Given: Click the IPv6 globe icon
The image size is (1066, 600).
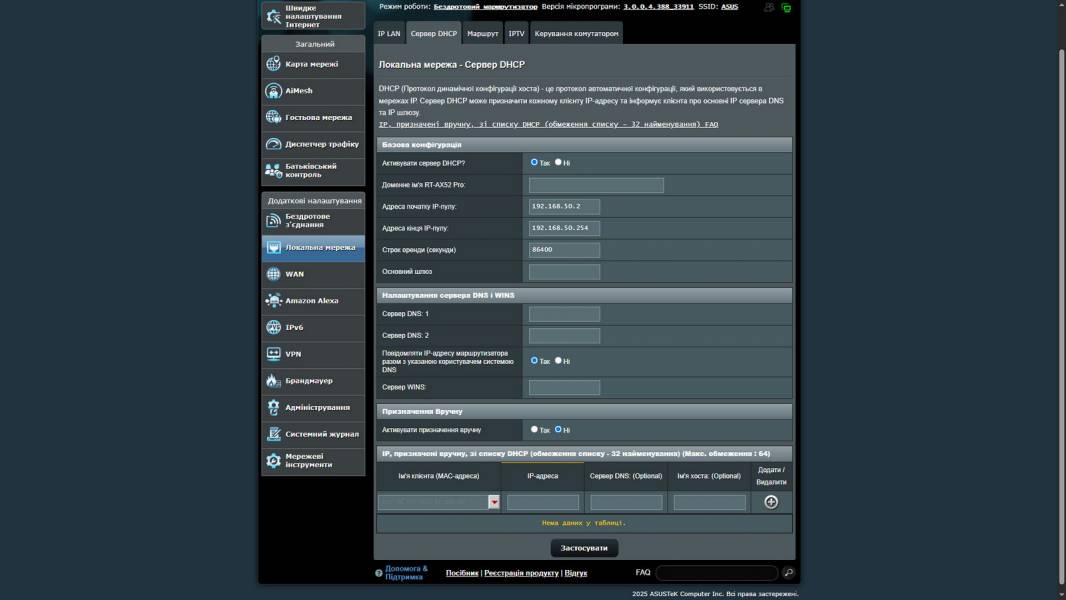Looking at the screenshot, I should coord(274,327).
